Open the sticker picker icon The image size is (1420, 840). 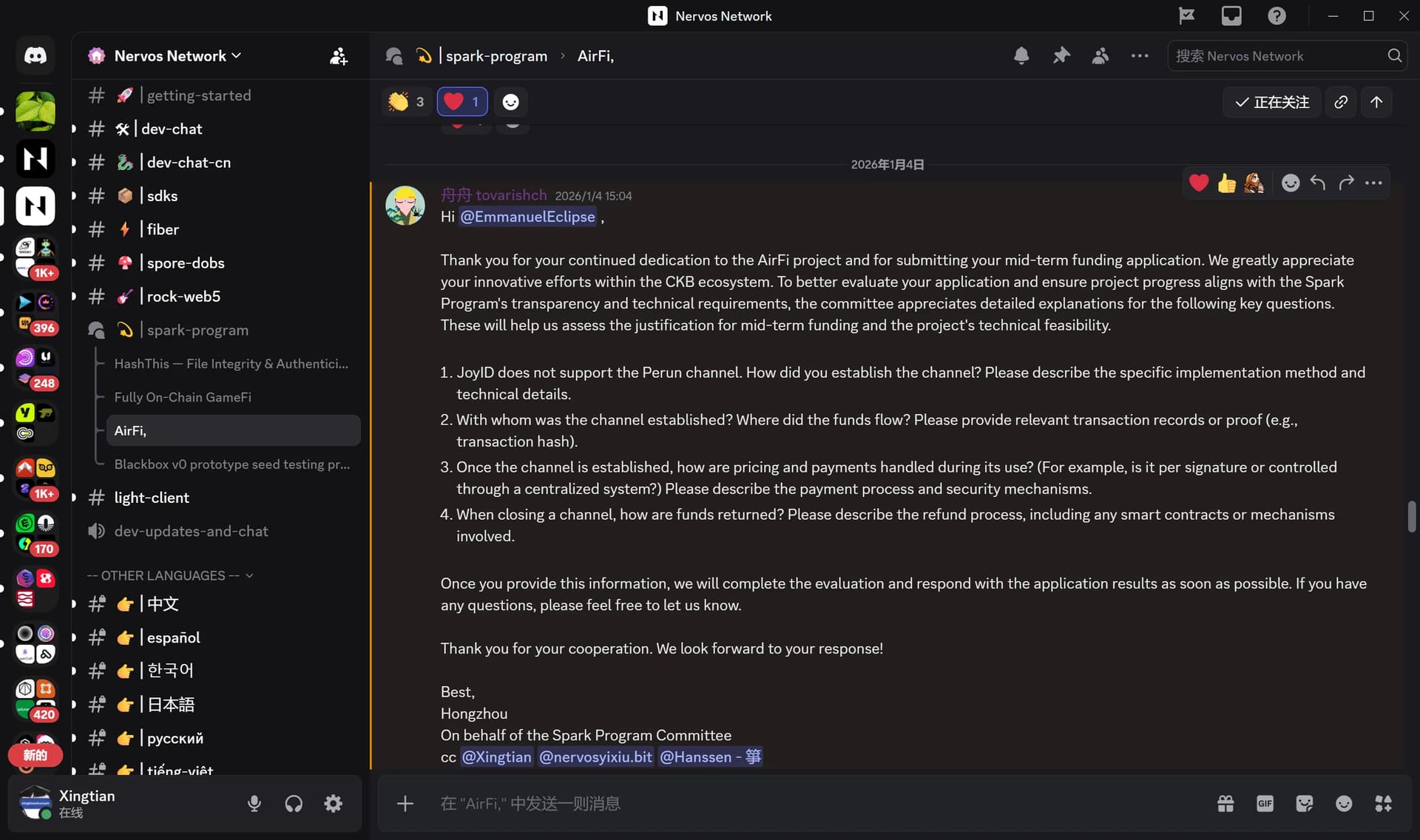point(1305,804)
